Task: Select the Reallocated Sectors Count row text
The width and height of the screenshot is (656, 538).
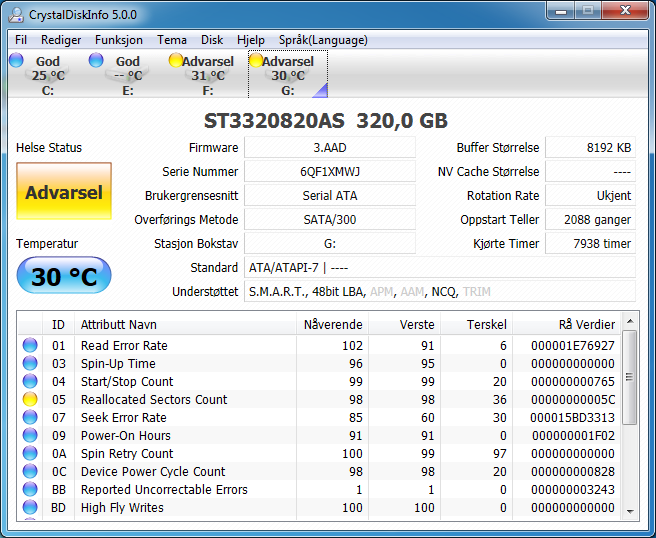Action: (154, 399)
